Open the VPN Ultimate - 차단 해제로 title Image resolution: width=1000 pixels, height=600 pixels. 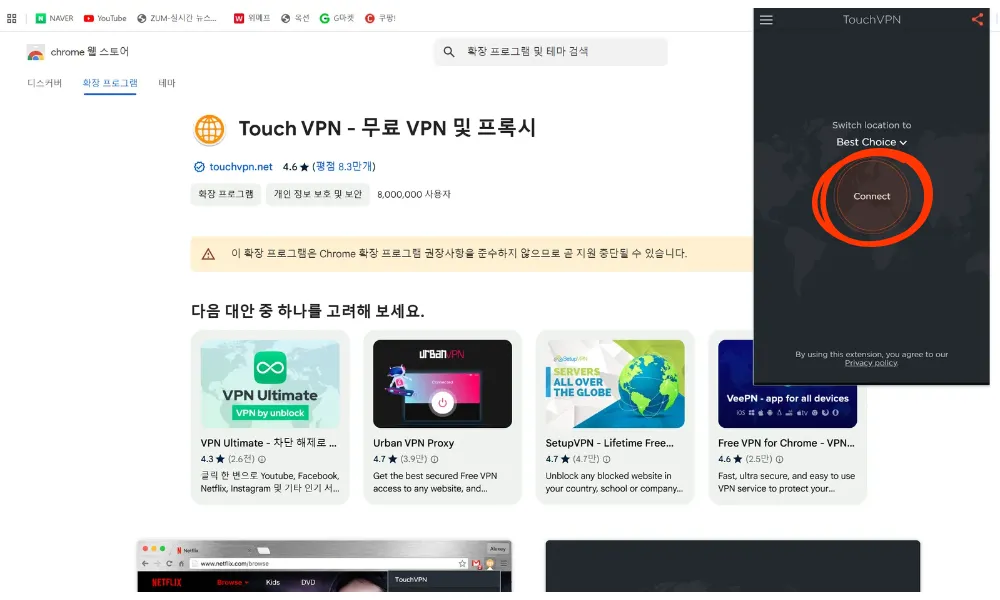pos(268,443)
